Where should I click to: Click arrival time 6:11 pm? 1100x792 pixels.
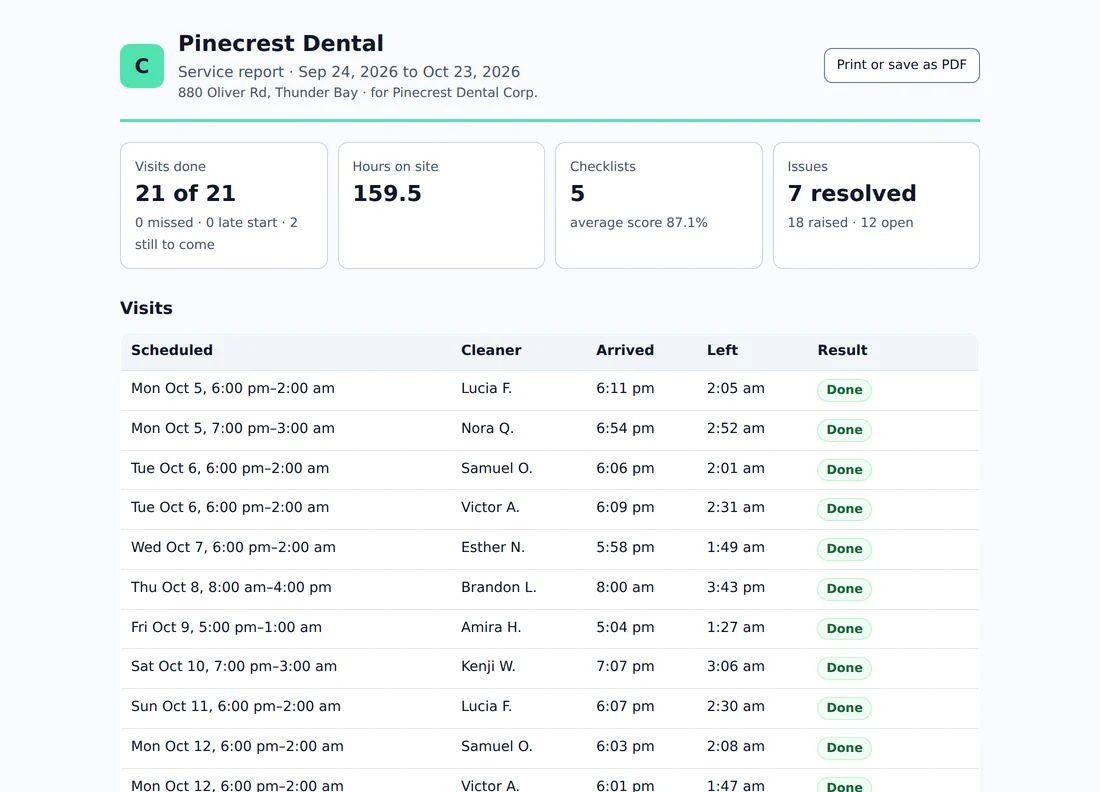click(625, 389)
